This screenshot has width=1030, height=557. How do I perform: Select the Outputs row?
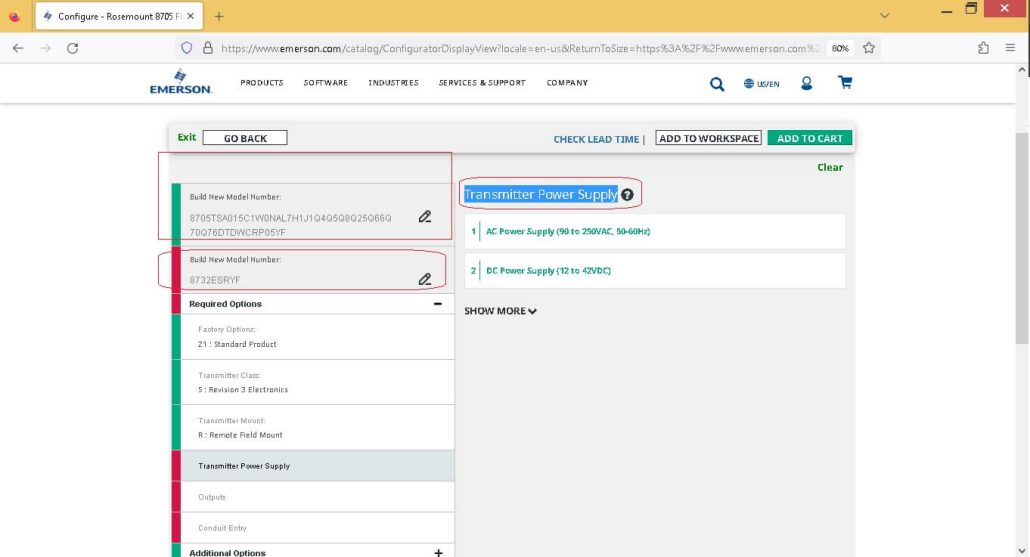pyautogui.click(x=317, y=497)
